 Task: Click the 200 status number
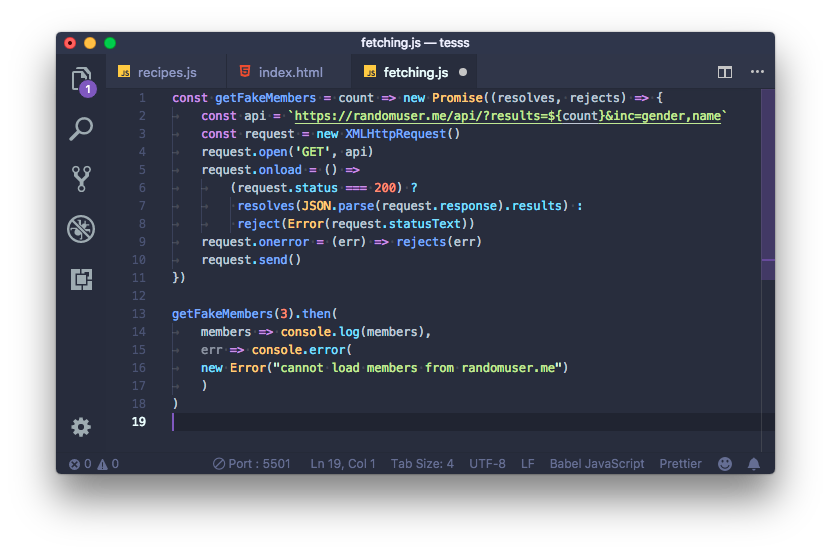(x=385, y=188)
